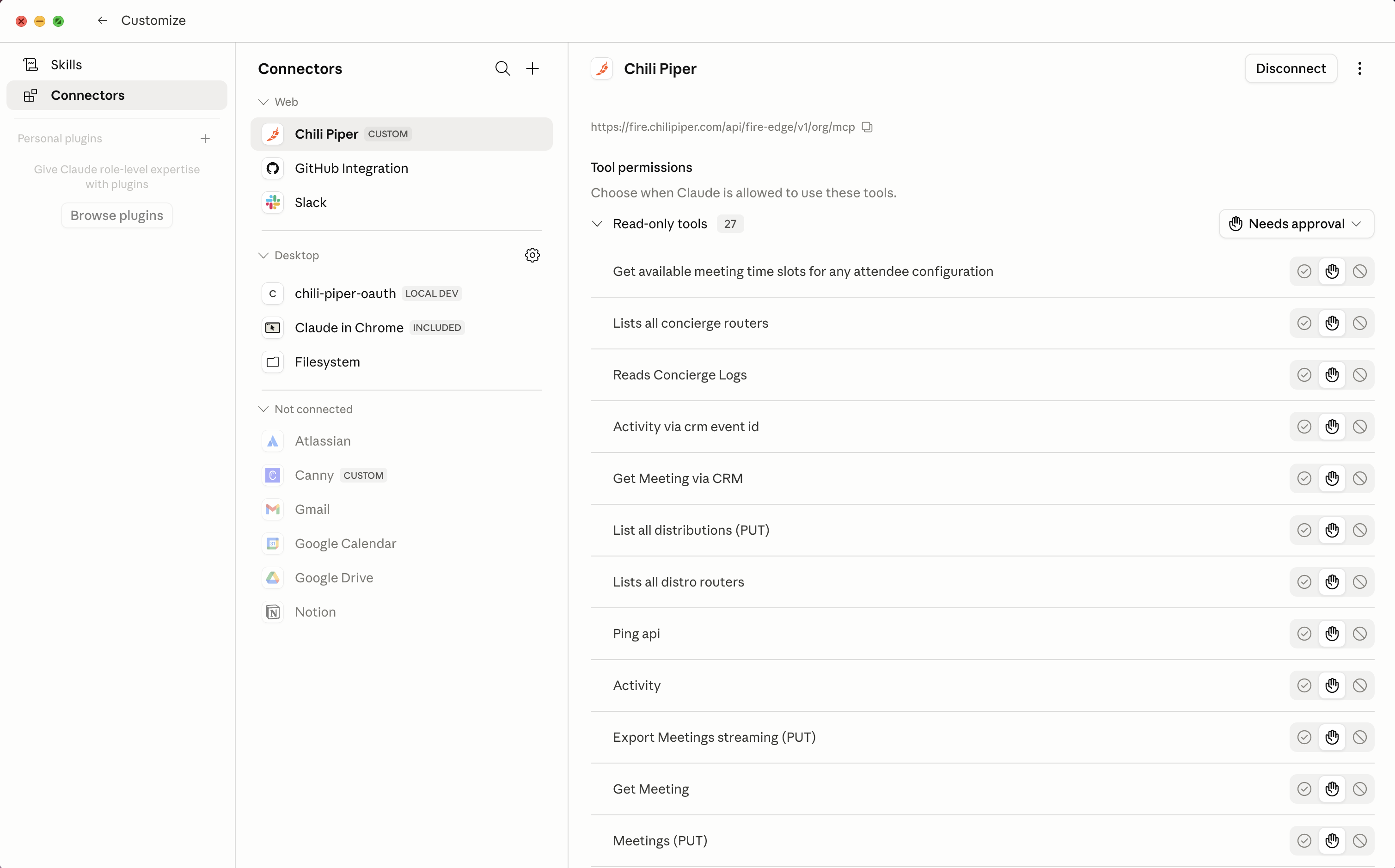Block the Lists all distro routers tool
This screenshot has height=868, width=1395.
[x=1359, y=582]
